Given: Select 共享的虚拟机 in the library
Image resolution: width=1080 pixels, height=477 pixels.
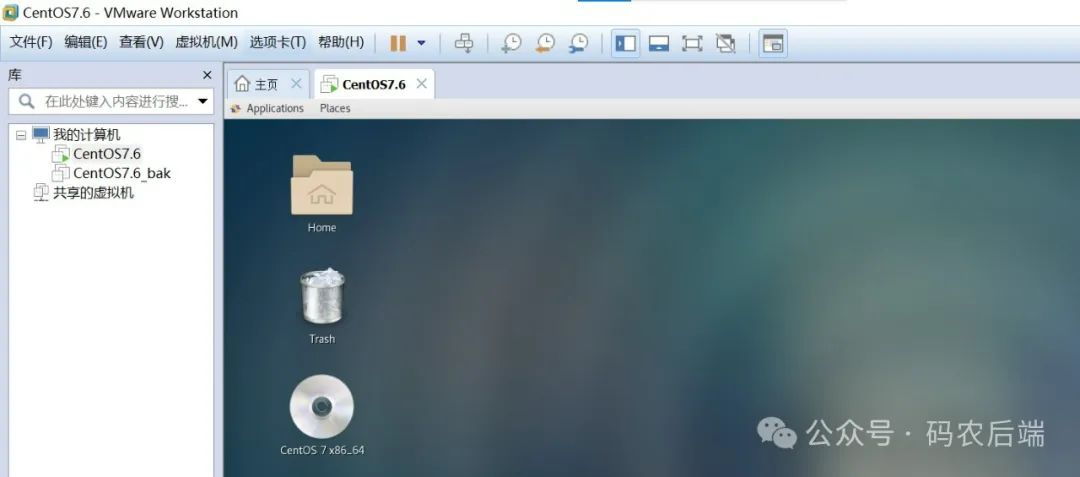Looking at the screenshot, I should [x=93, y=193].
